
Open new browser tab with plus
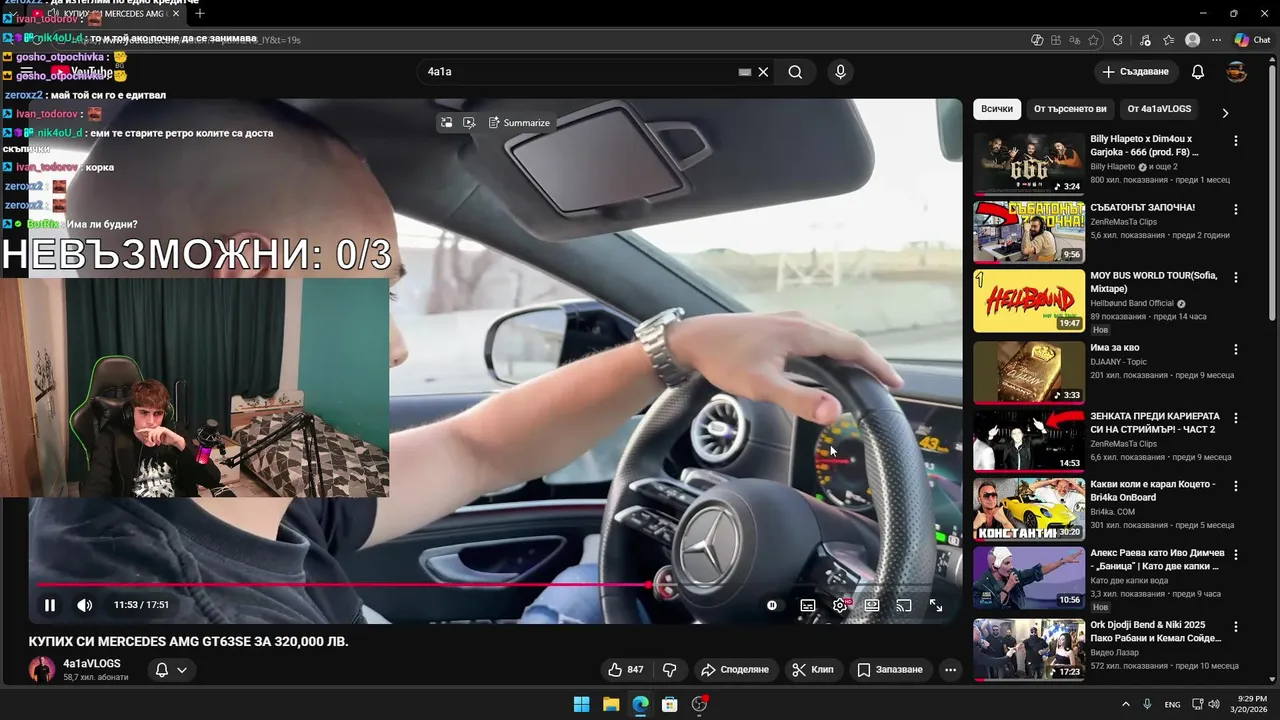[200, 13]
